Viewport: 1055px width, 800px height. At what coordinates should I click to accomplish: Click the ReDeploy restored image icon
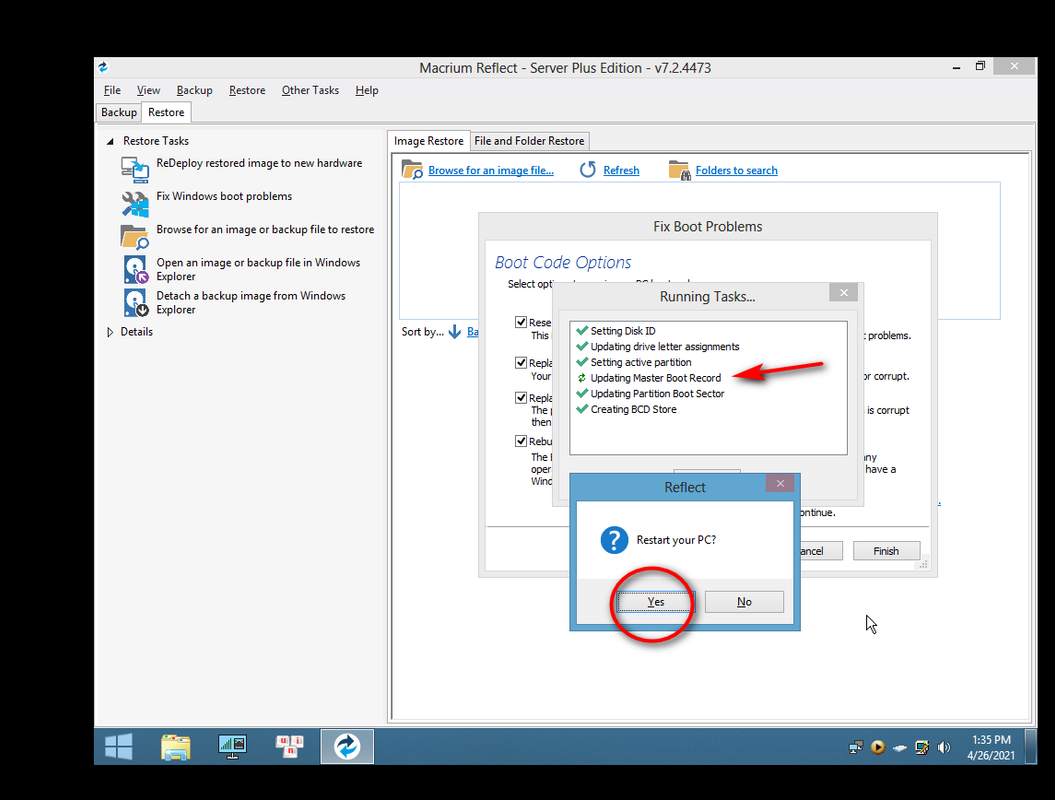click(135, 170)
